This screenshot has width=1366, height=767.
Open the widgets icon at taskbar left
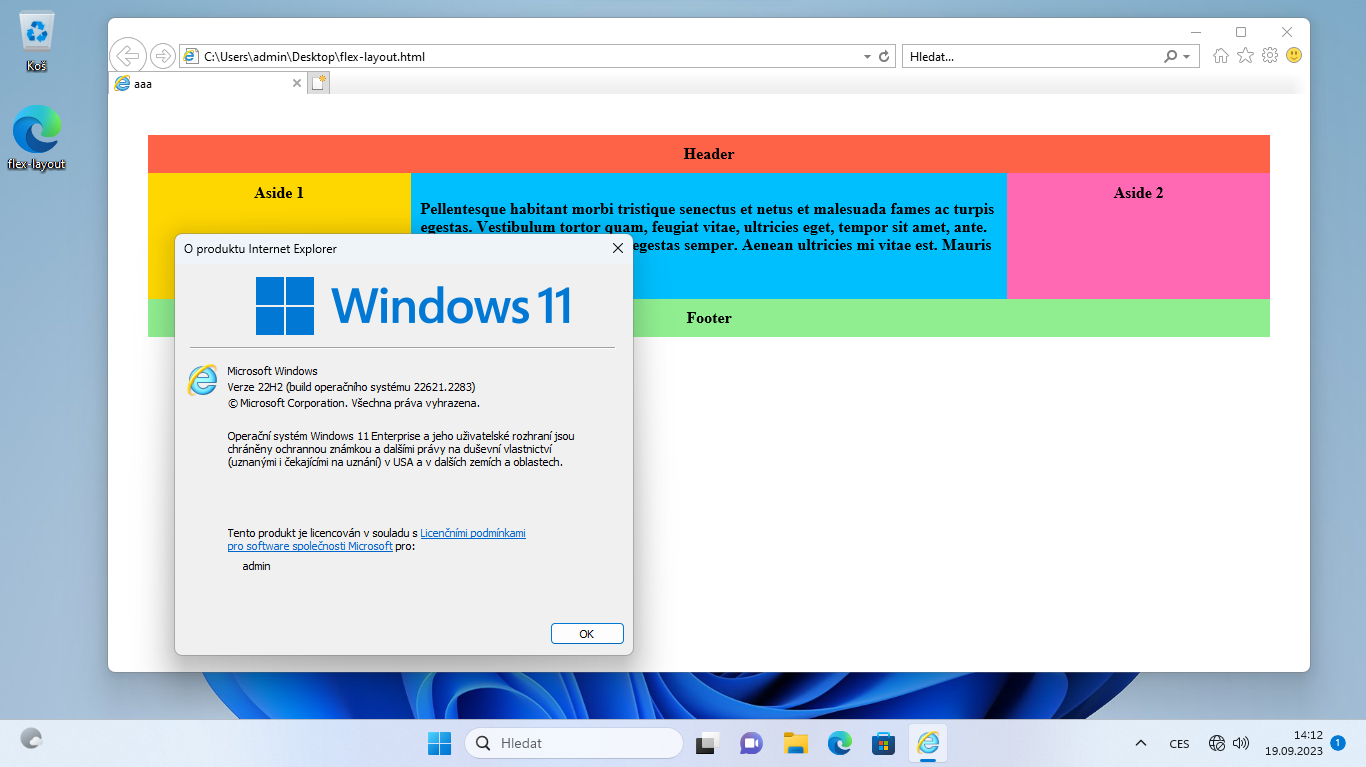click(x=32, y=739)
